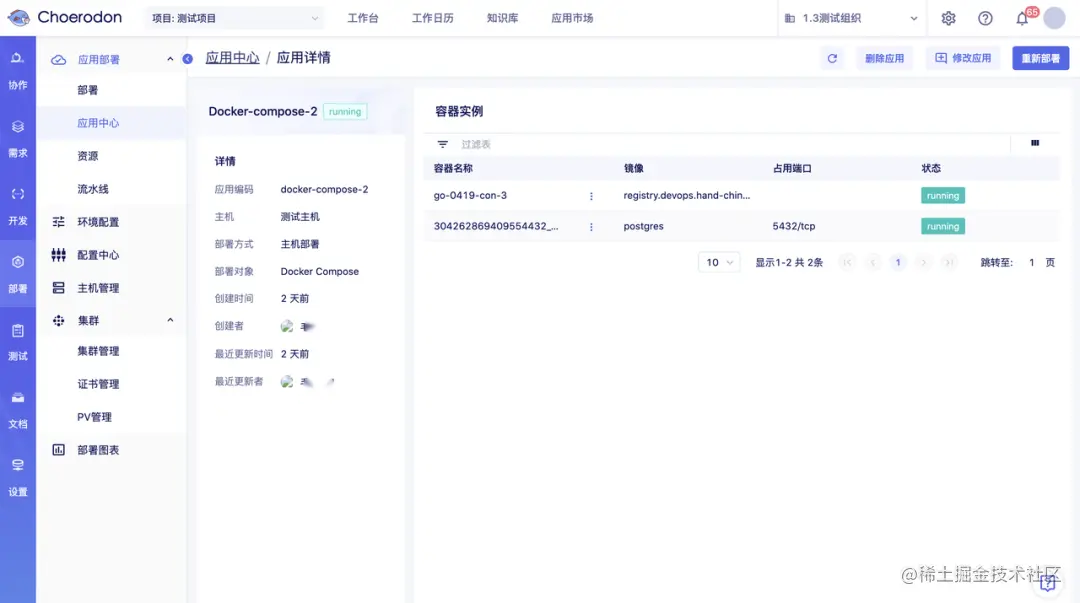Select the 应用中心 submenu item

tap(98, 123)
